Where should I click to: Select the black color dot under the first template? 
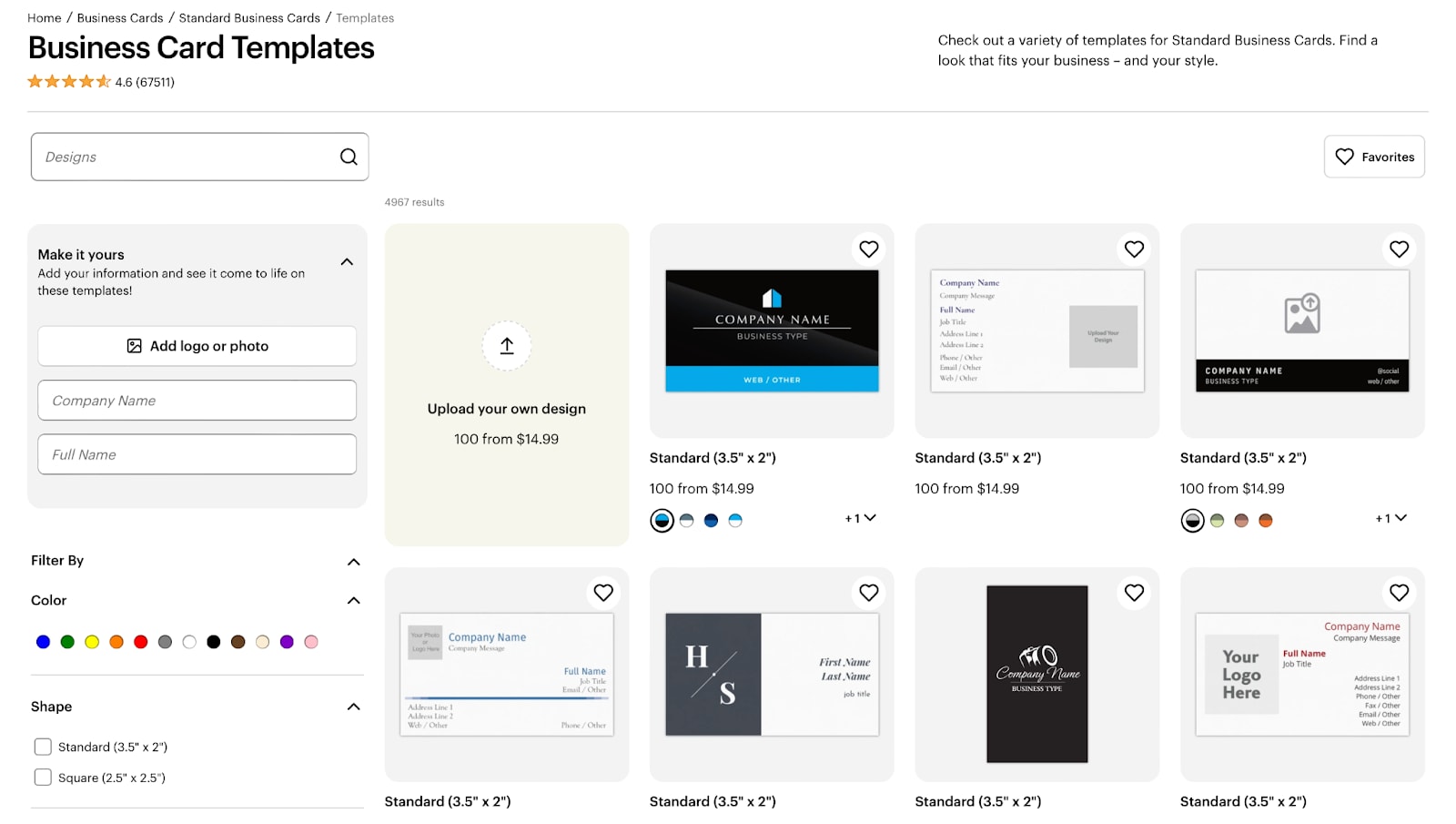tap(662, 520)
